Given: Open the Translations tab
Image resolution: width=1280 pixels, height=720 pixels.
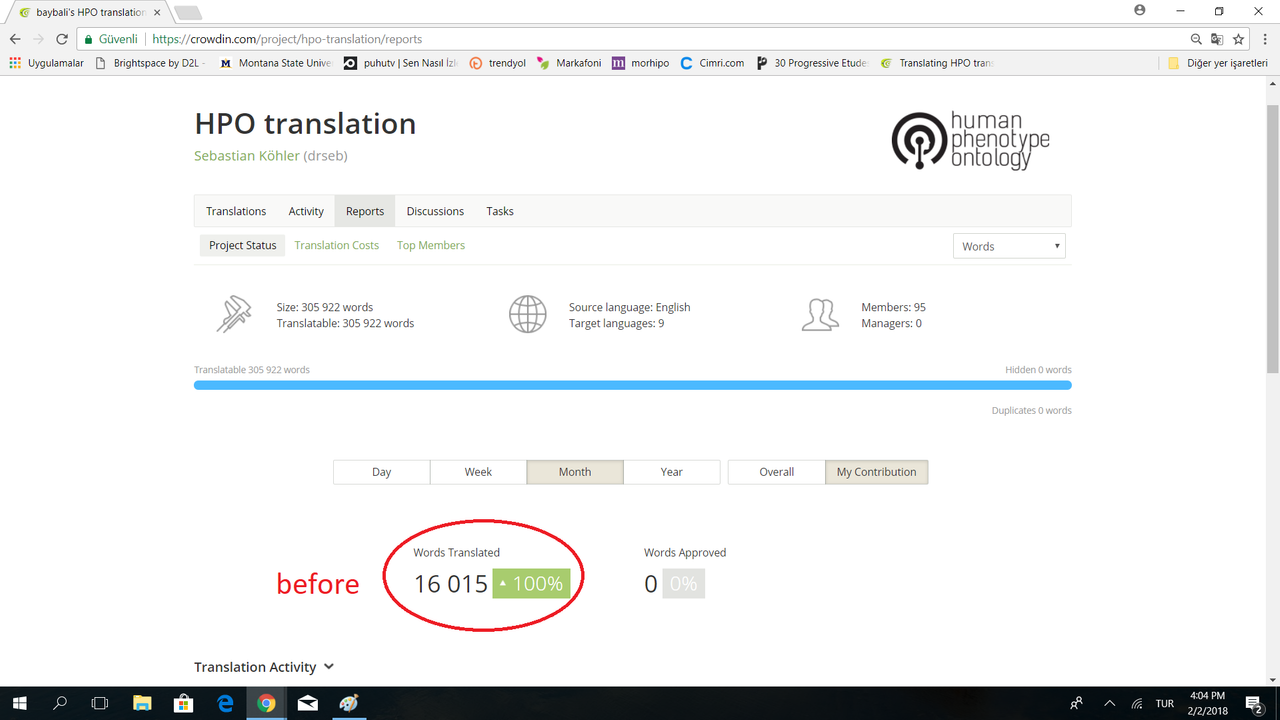Looking at the screenshot, I should 236,211.
